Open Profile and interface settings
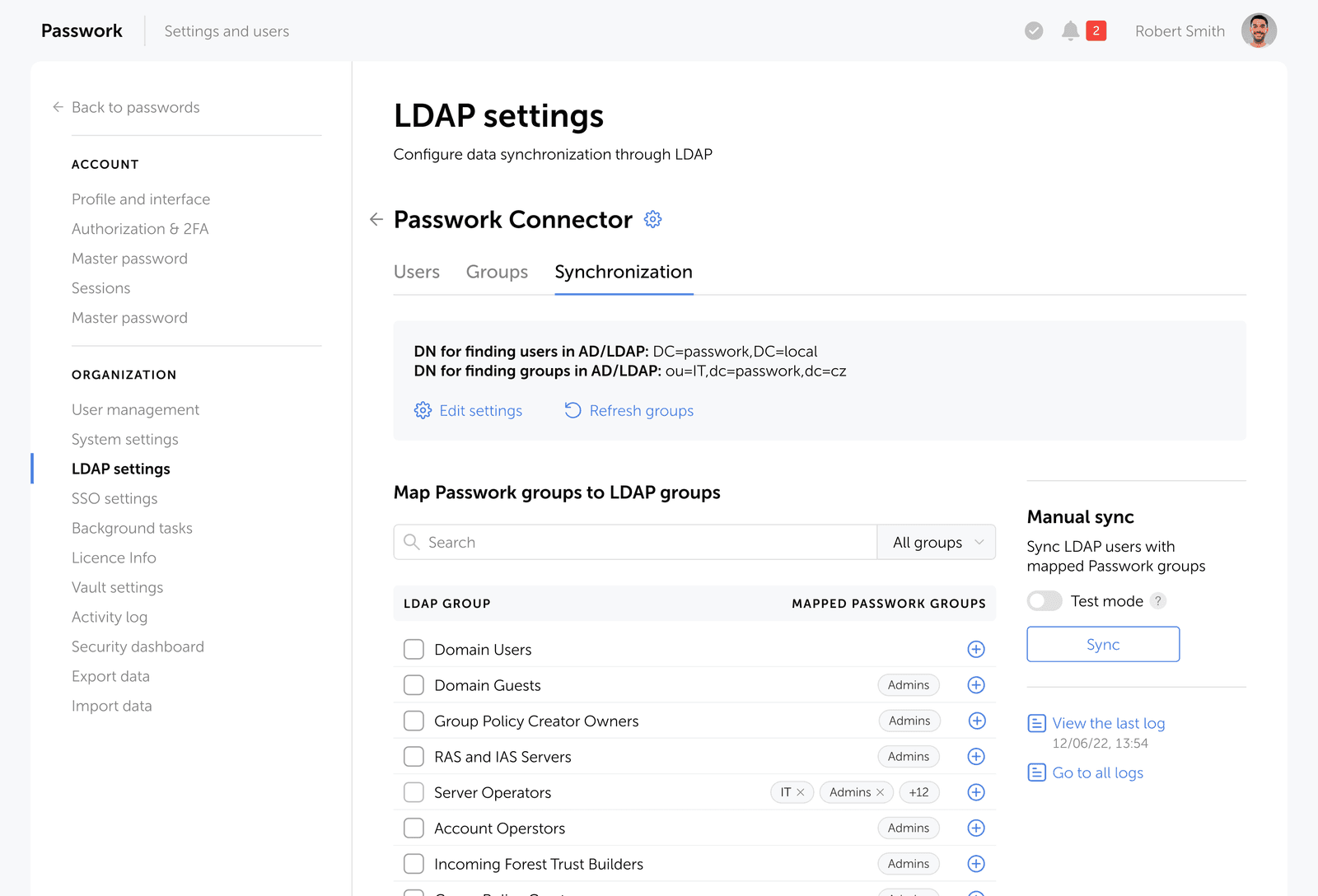Screen dimensions: 1318x896 pos(141,199)
